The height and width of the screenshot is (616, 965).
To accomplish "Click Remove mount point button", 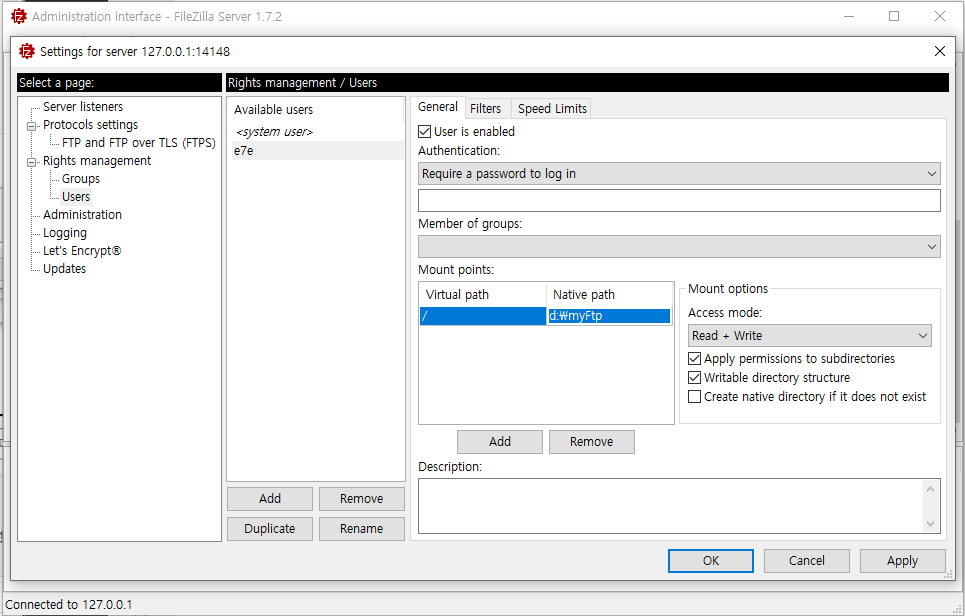I will [591, 442].
